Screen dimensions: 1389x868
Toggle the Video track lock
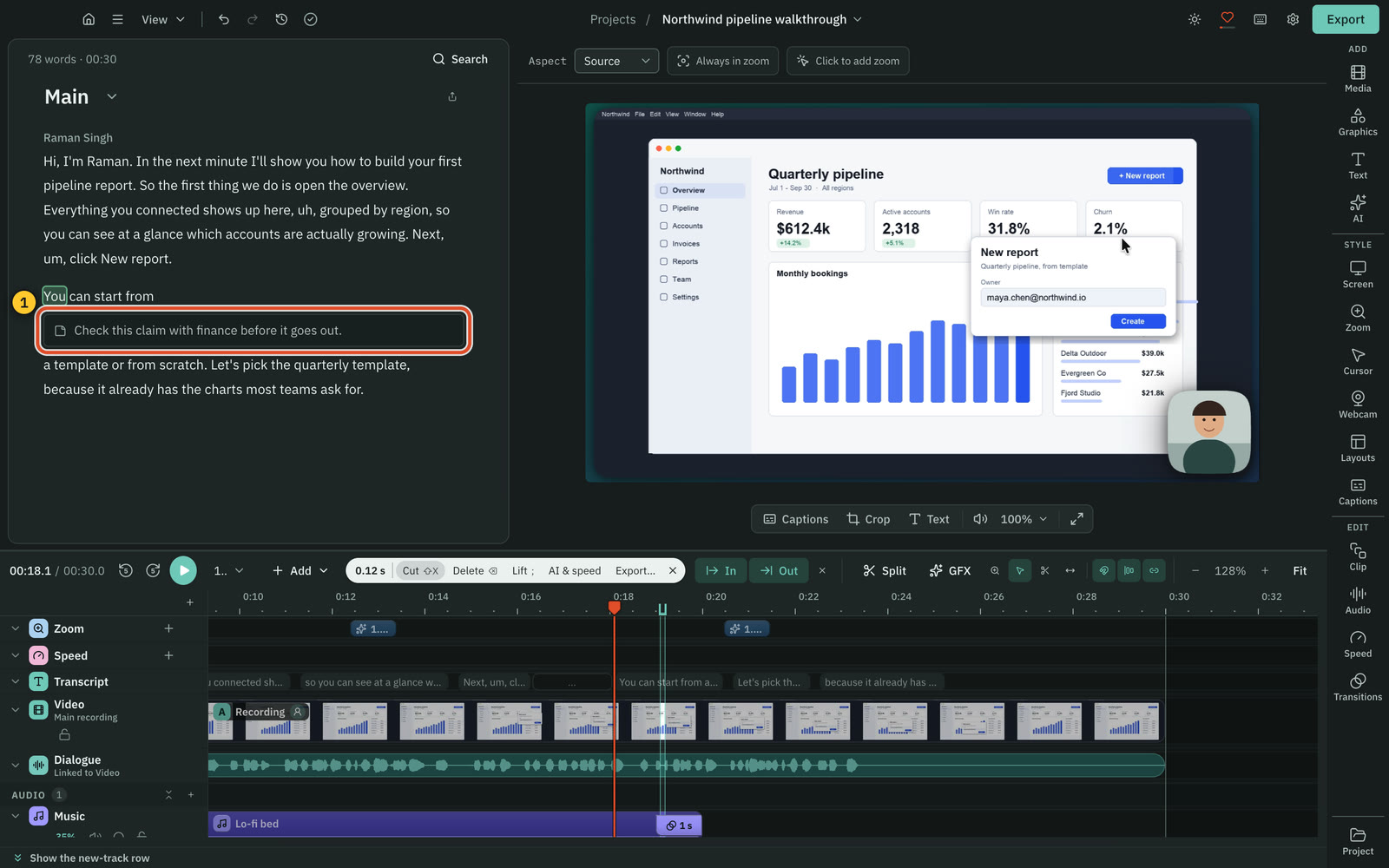[x=64, y=734]
